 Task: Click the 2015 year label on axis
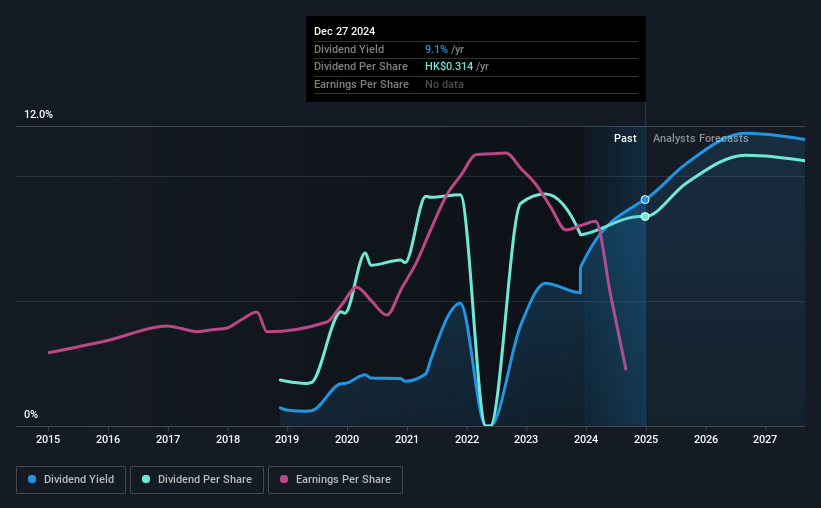coord(48,439)
